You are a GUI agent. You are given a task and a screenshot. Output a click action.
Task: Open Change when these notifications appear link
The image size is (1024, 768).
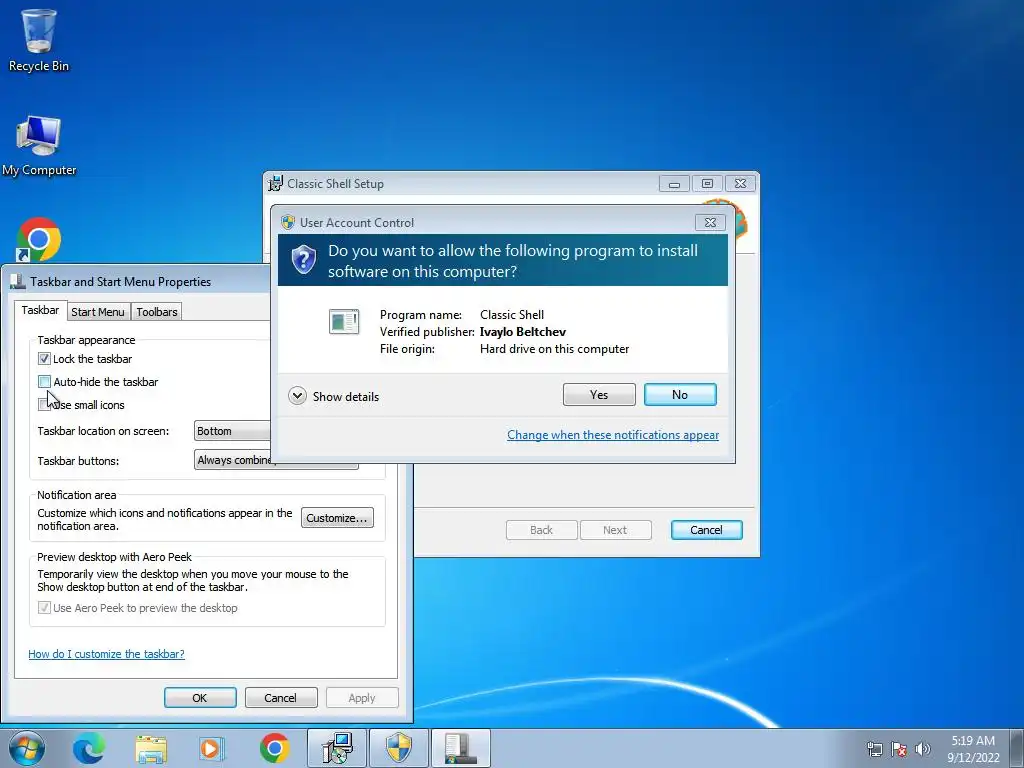613,435
